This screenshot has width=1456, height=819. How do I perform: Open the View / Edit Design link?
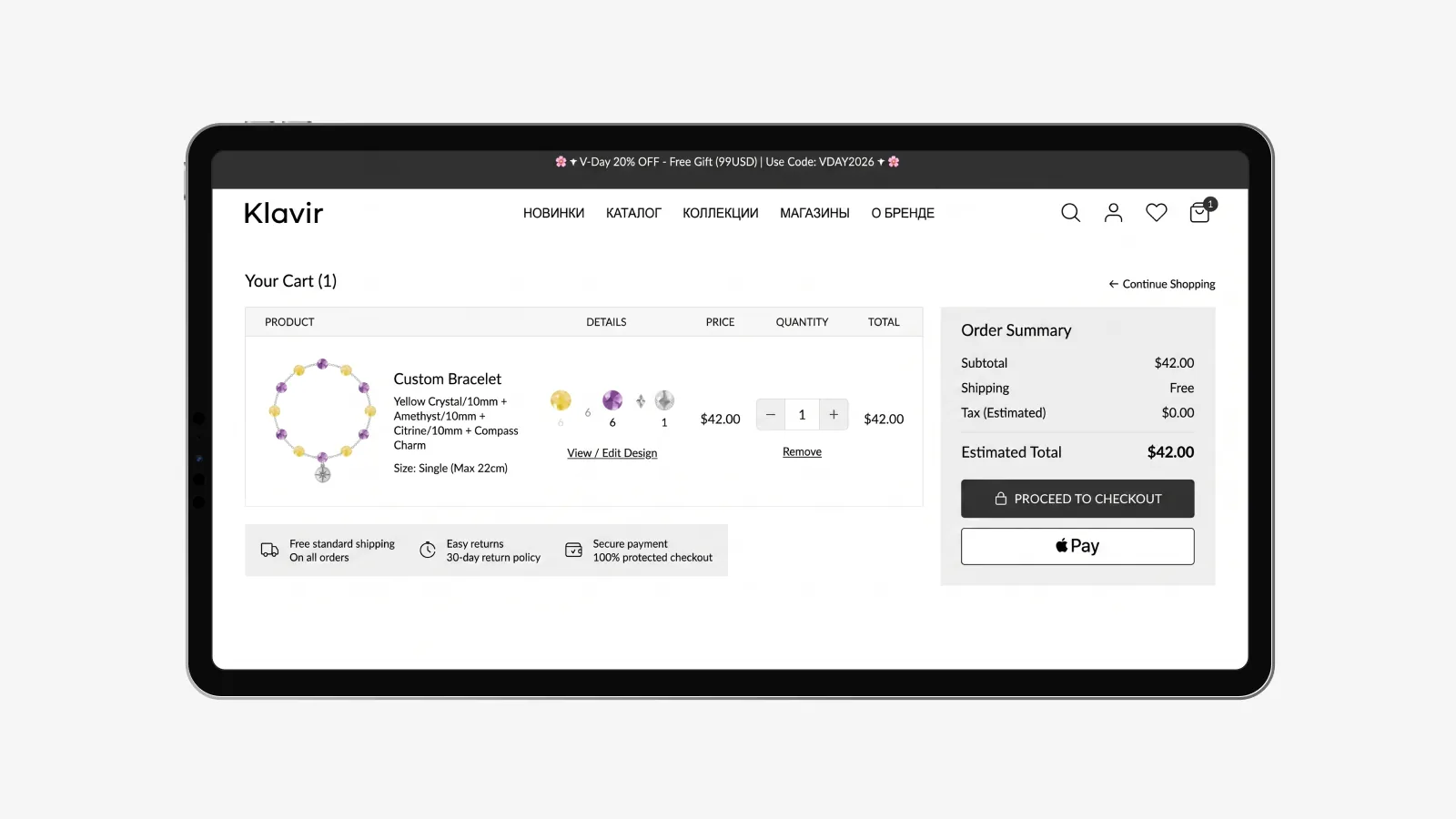612,453
